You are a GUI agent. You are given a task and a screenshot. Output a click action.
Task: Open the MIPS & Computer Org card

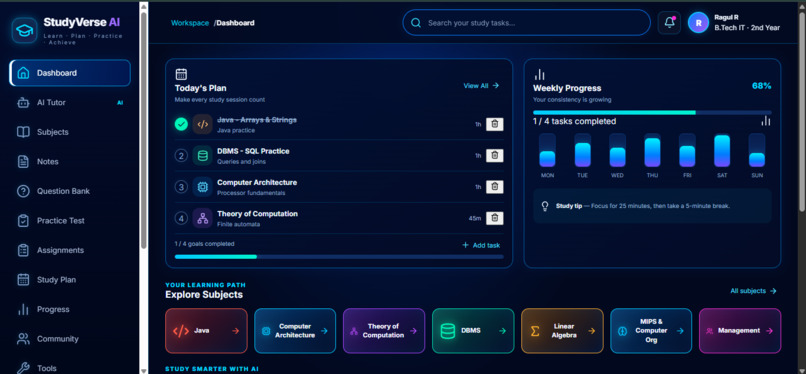click(x=651, y=331)
